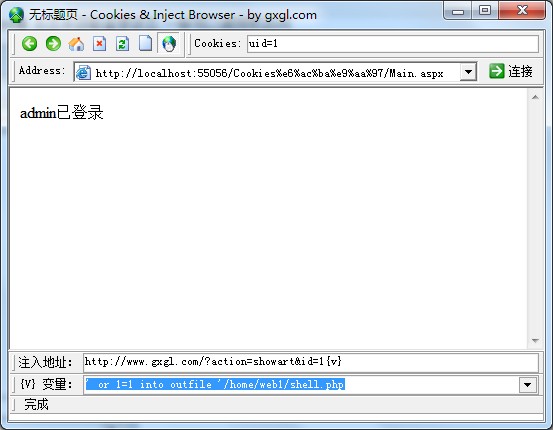The width and height of the screenshot is (553, 430).
Task: Click the '注入地址:' label
Action: click(x=45, y=362)
